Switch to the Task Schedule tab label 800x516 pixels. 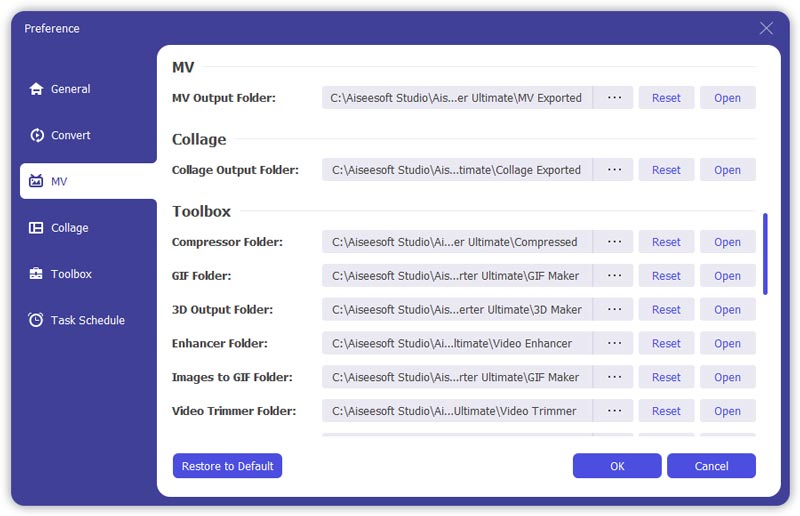point(88,320)
